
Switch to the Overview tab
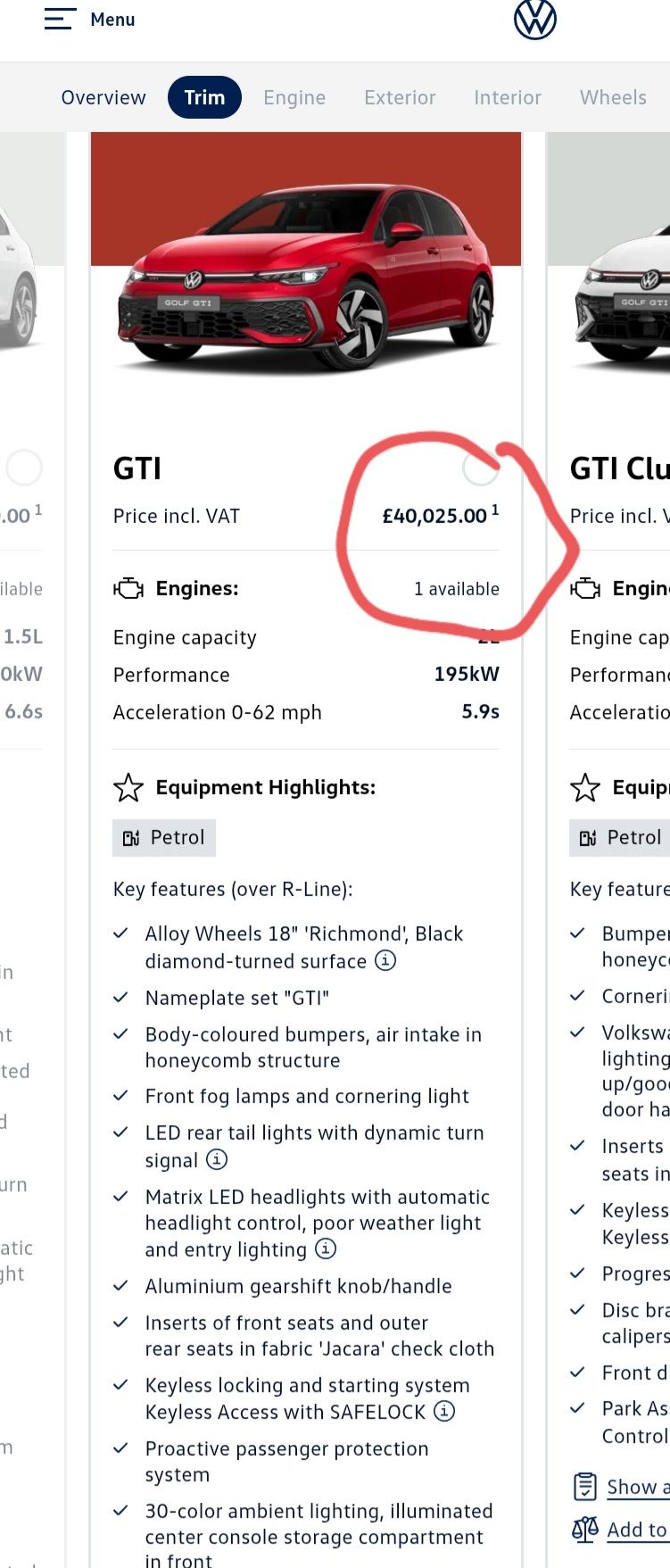point(103,97)
